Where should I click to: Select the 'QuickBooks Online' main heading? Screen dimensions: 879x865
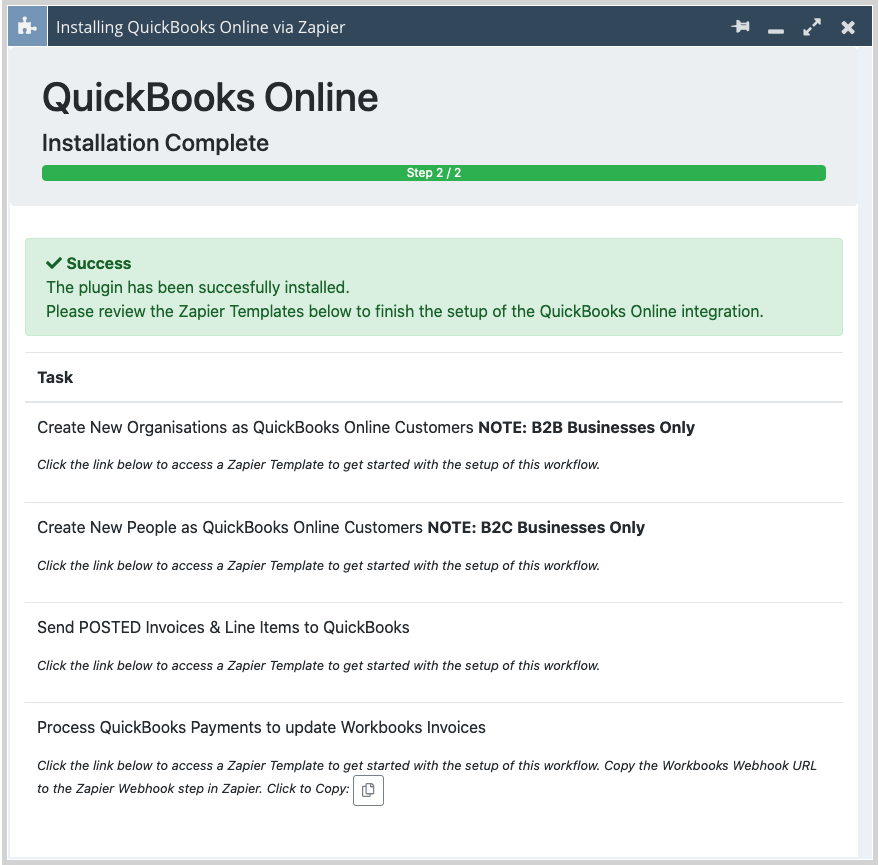pyautogui.click(x=210, y=98)
